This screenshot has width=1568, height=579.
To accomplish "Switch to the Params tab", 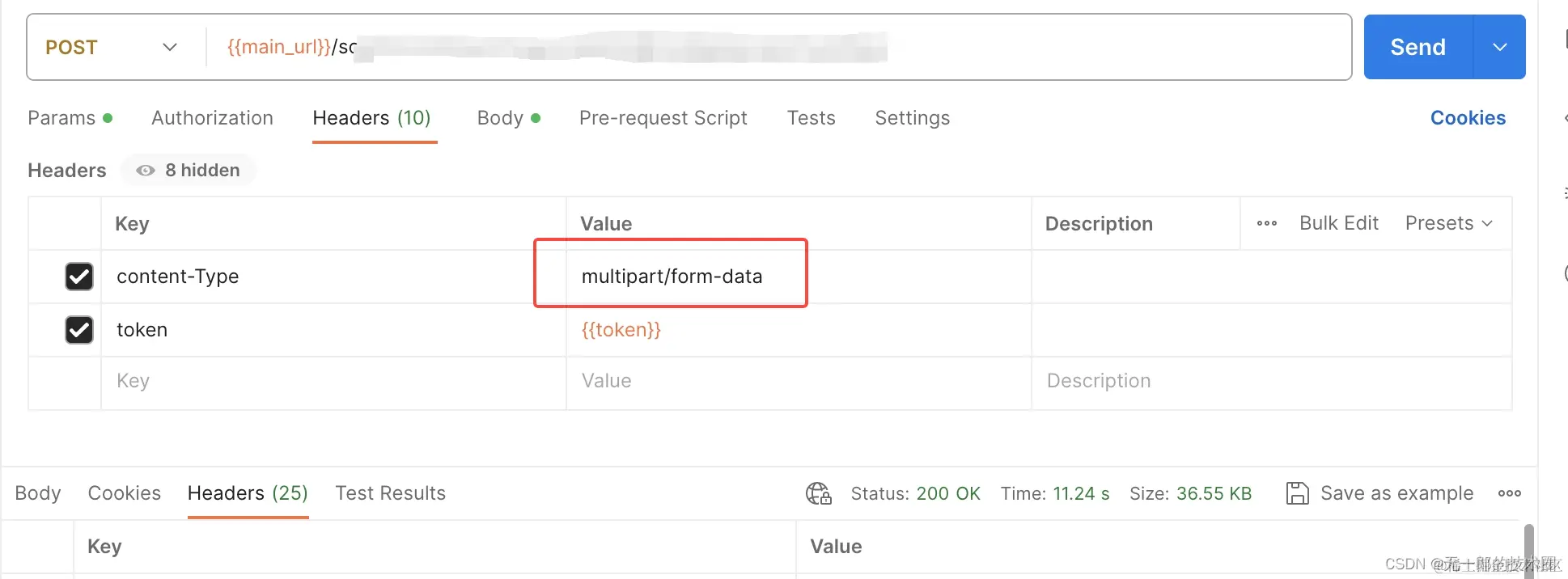I will [x=70, y=118].
